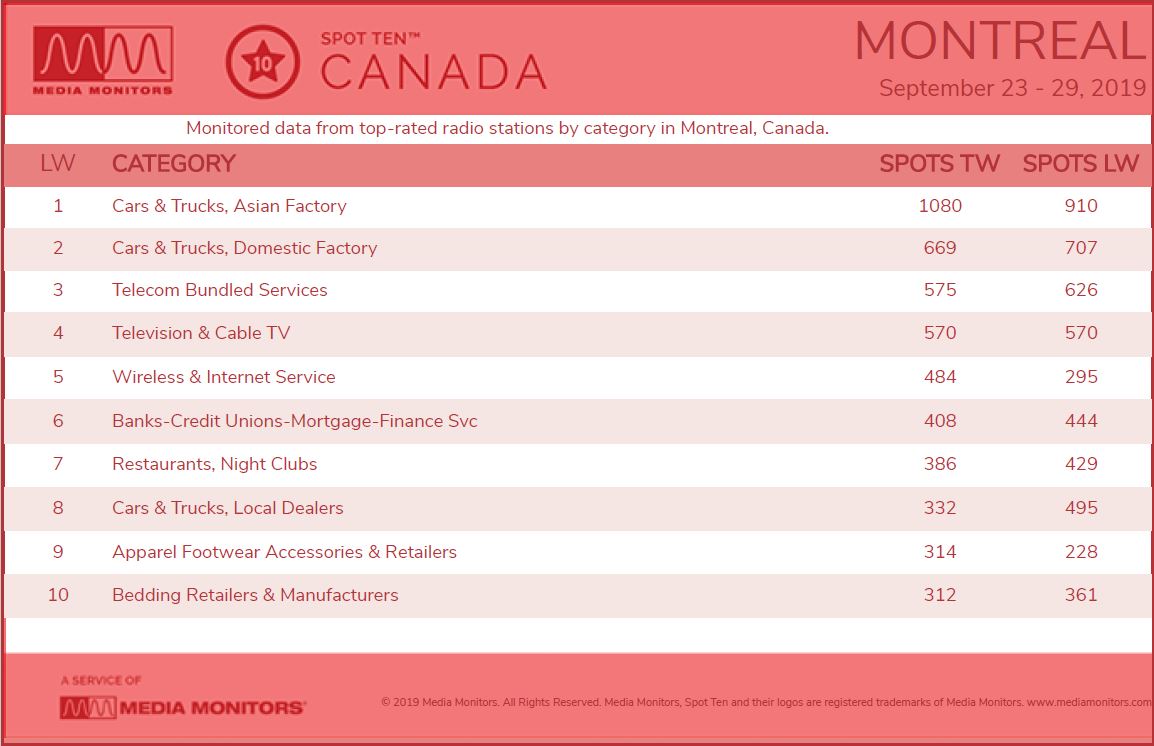Click Wireless & Internet Service category
Image resolution: width=1154 pixels, height=746 pixels.
tap(224, 377)
